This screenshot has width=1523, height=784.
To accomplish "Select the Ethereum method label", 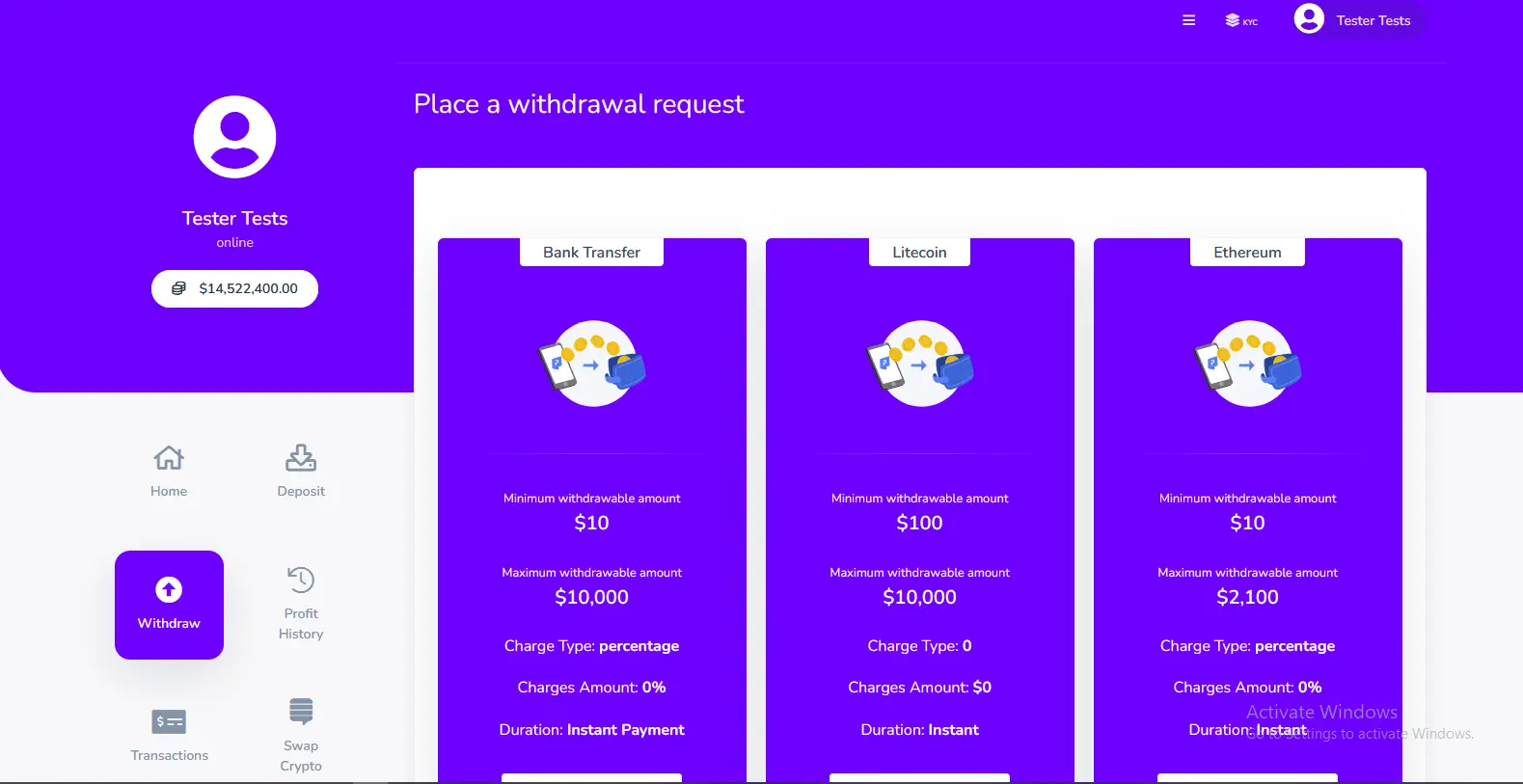I will tap(1247, 252).
